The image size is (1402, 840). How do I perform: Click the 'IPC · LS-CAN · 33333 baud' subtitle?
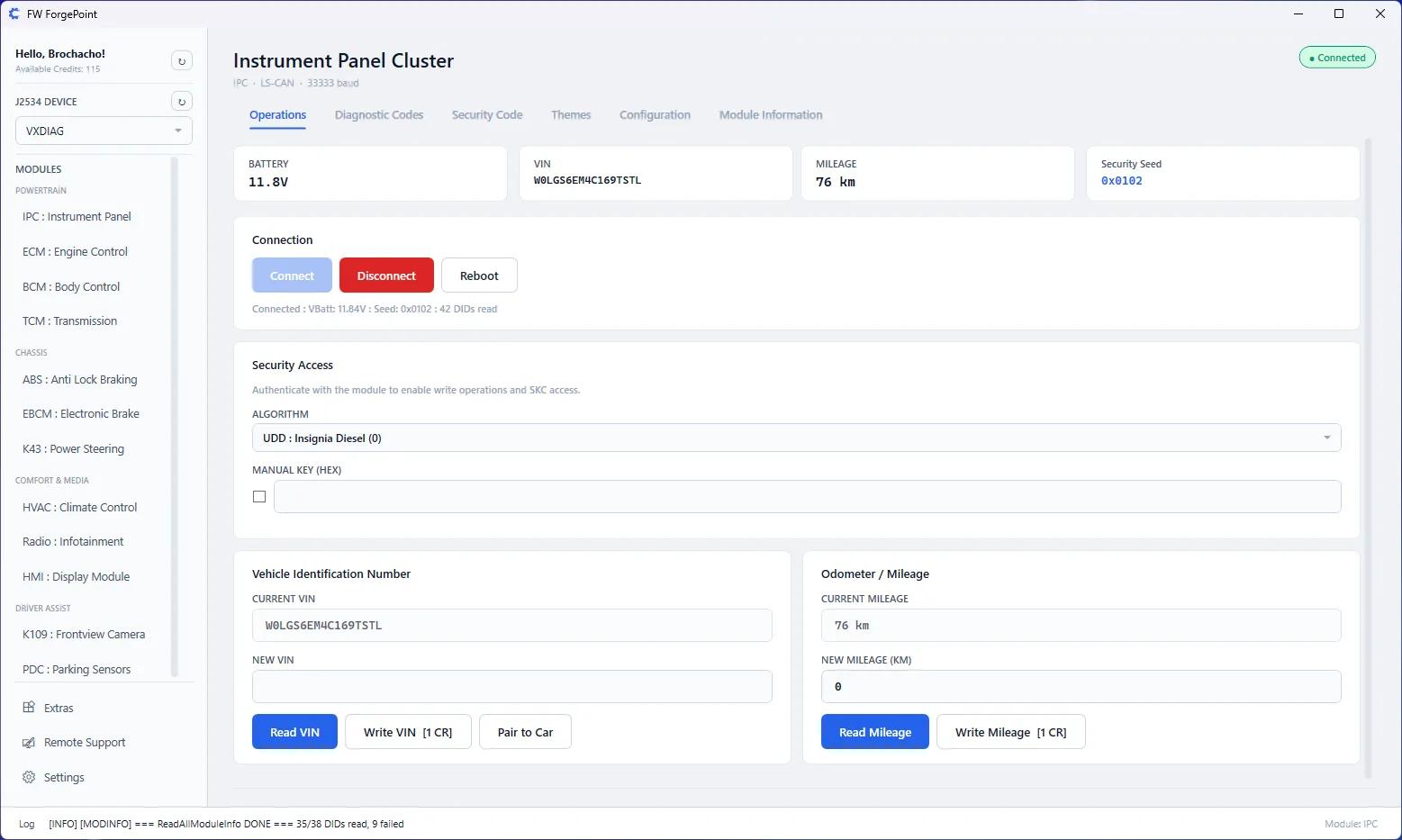pos(296,83)
